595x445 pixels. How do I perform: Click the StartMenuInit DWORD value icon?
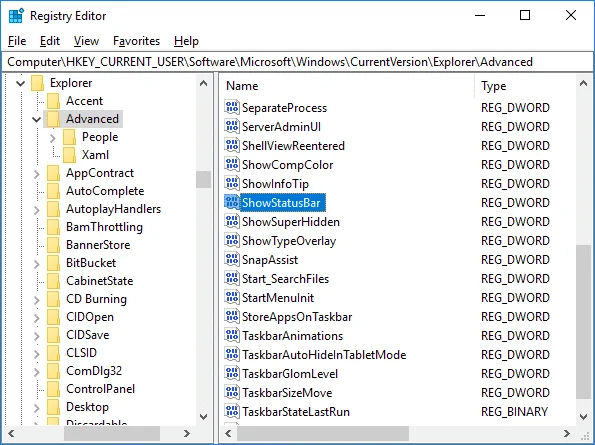231,297
